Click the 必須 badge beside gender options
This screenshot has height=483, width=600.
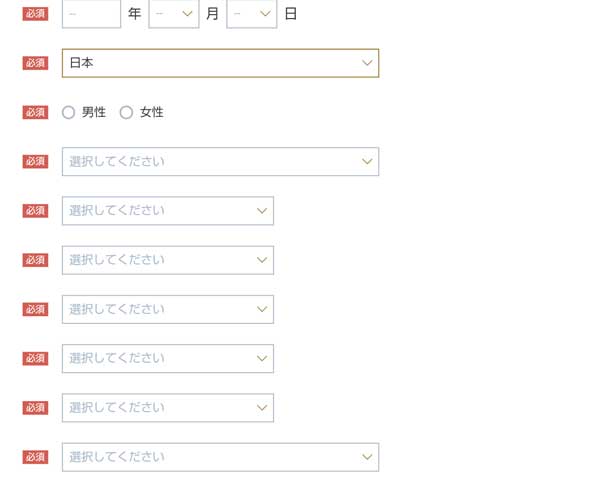coord(35,113)
